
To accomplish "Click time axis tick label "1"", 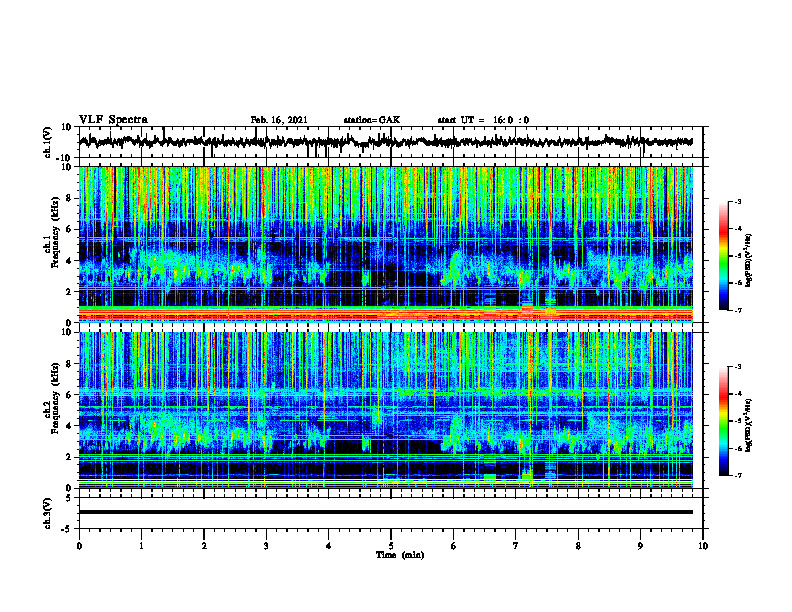I will (x=141, y=546).
